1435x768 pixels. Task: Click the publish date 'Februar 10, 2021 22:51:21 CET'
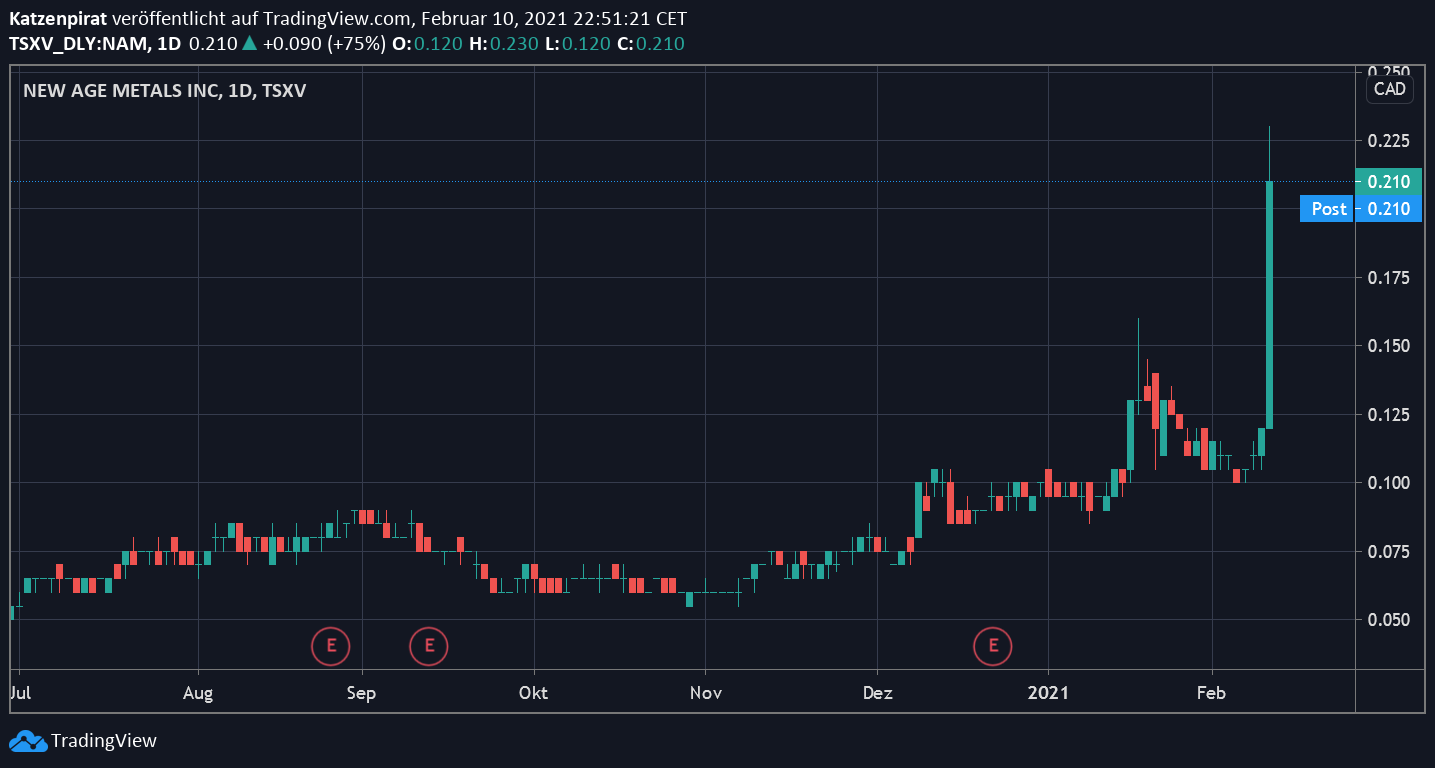[554, 19]
